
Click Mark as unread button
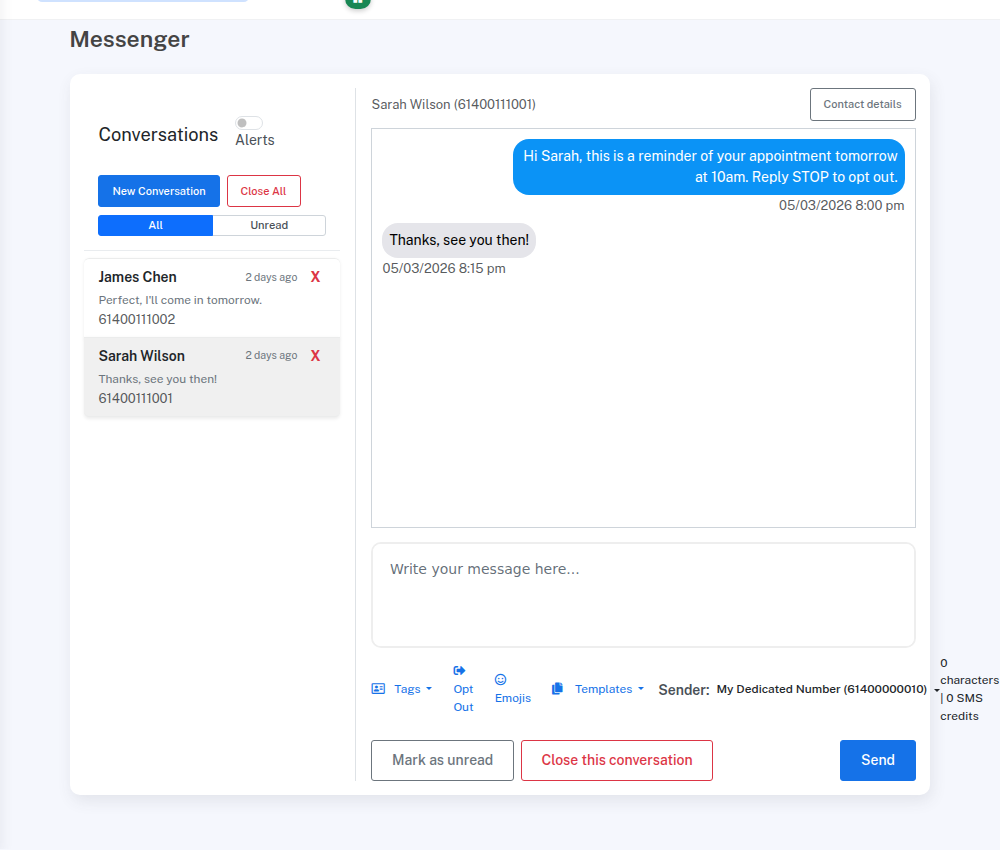pyautogui.click(x=442, y=760)
